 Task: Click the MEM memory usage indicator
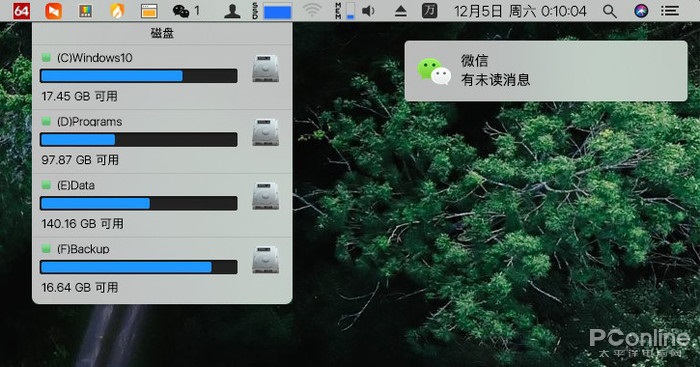point(345,11)
